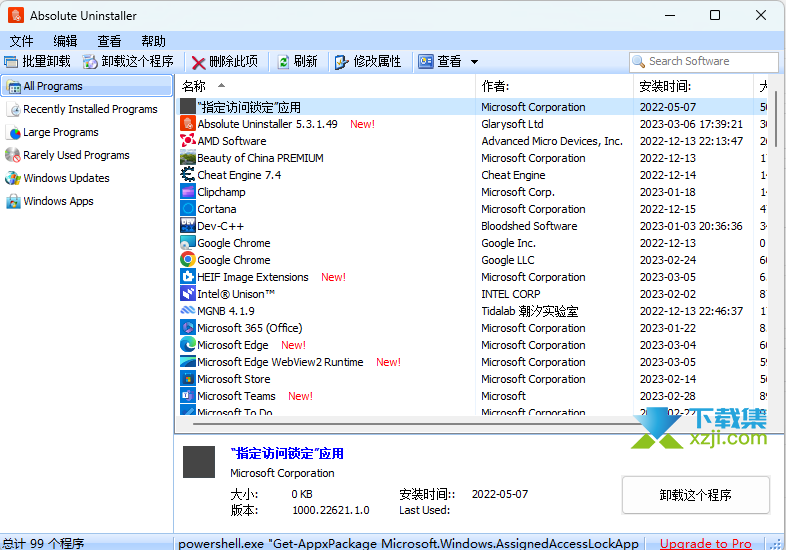Select the Google Chrome row by Google Inc.
Viewport: 786px width, 550px height.
473,243
